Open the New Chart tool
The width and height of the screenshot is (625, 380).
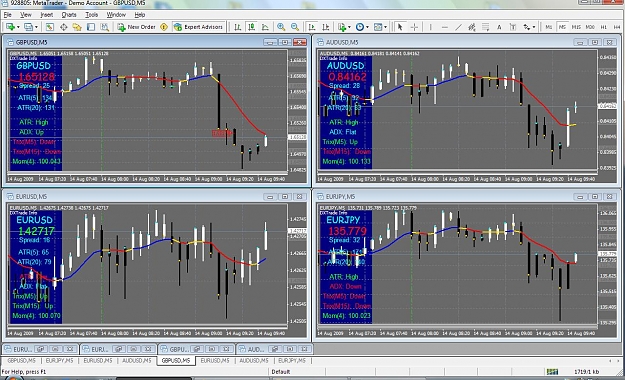click(10, 27)
